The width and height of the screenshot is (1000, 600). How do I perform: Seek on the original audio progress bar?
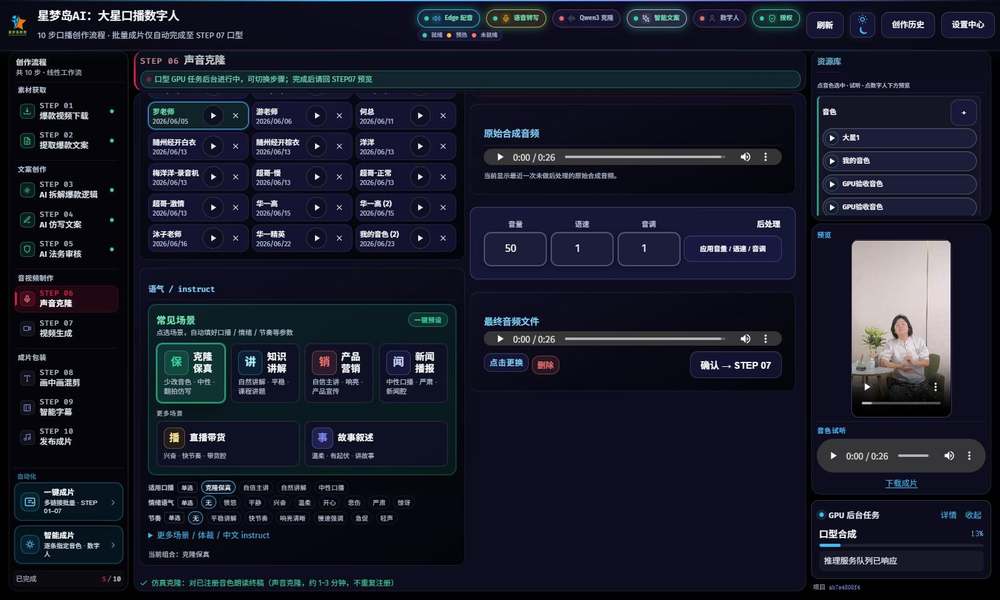(645, 157)
